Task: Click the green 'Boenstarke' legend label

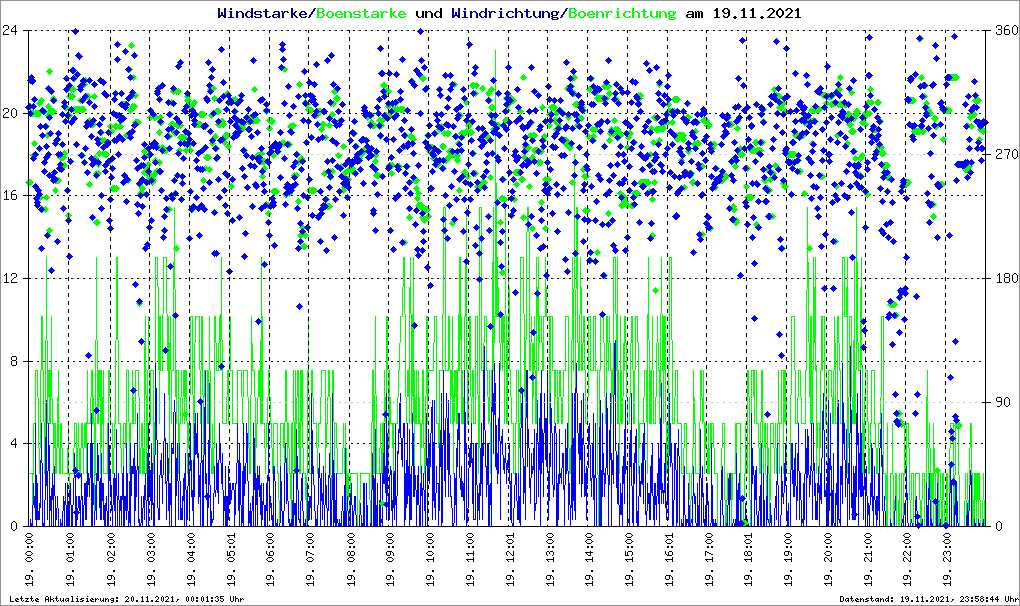Action: (x=361, y=14)
